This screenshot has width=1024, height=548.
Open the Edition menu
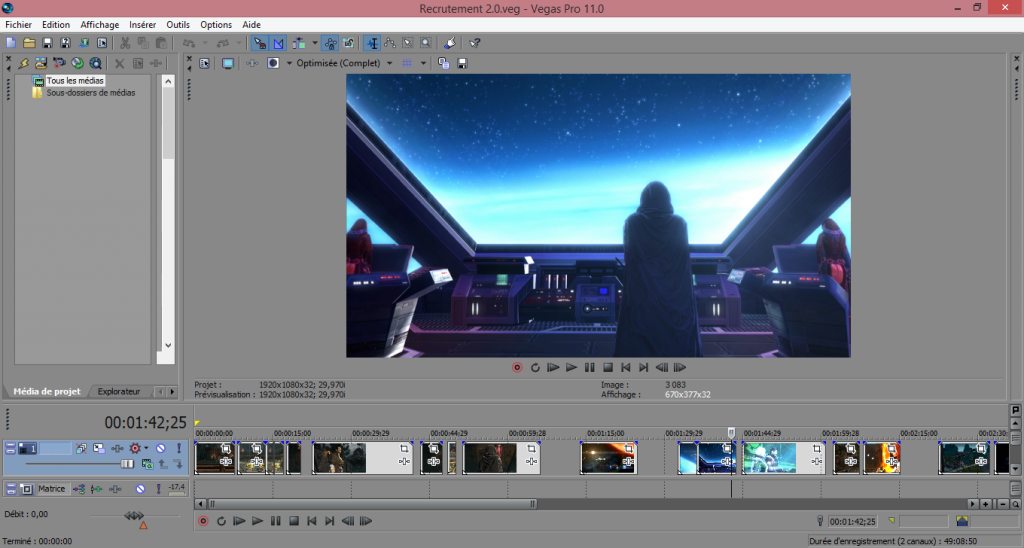point(56,25)
